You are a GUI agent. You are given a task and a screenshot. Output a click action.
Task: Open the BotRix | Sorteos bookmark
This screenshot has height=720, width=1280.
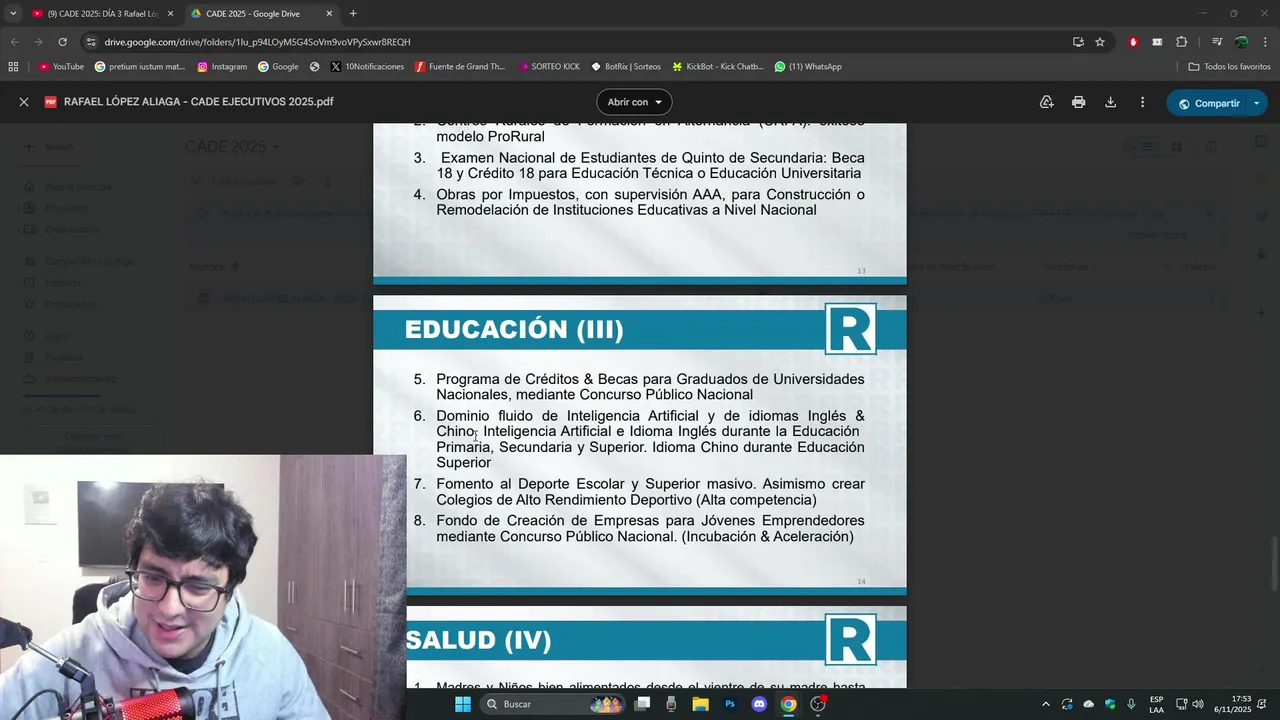626,66
